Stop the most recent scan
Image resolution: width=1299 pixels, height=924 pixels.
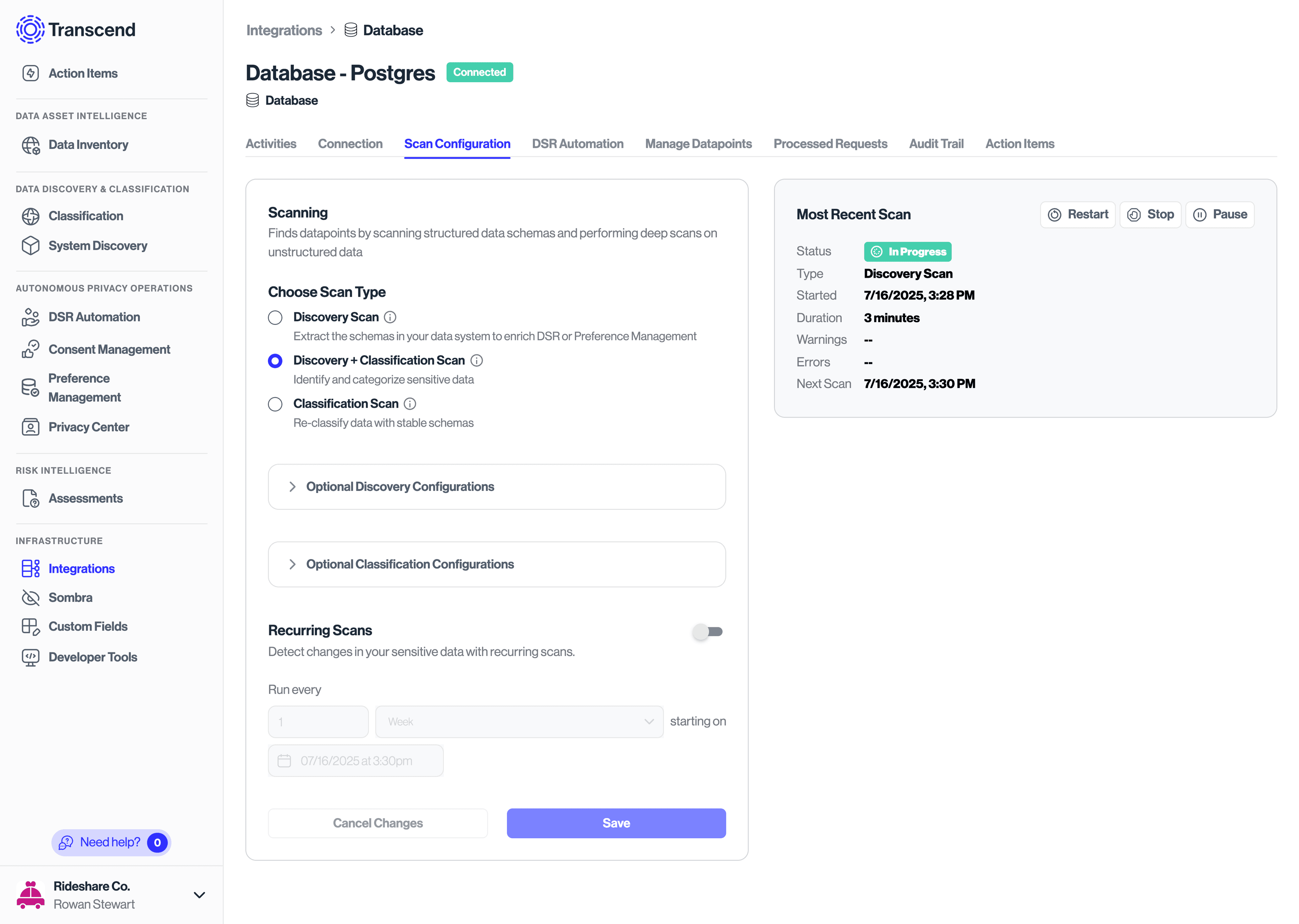(1150, 215)
